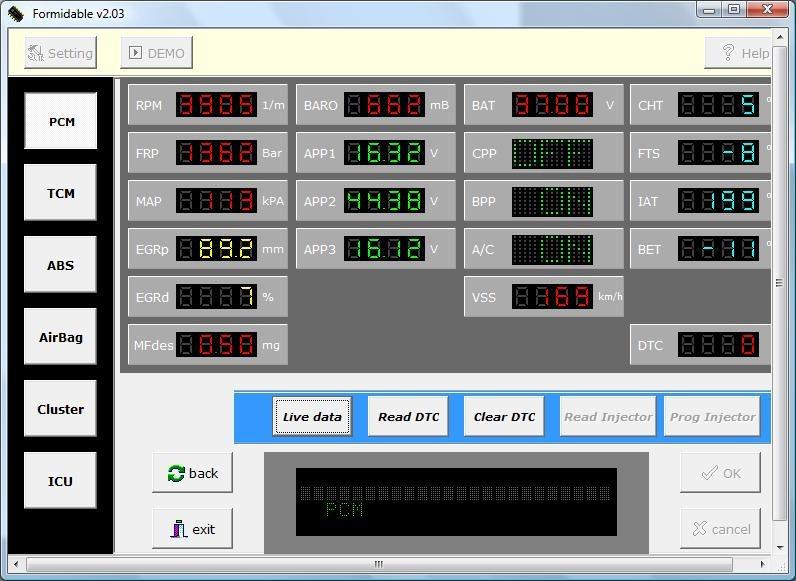Launch DEMO mode from the toolbar
Viewport: 796px width, 581px height.
click(156, 53)
